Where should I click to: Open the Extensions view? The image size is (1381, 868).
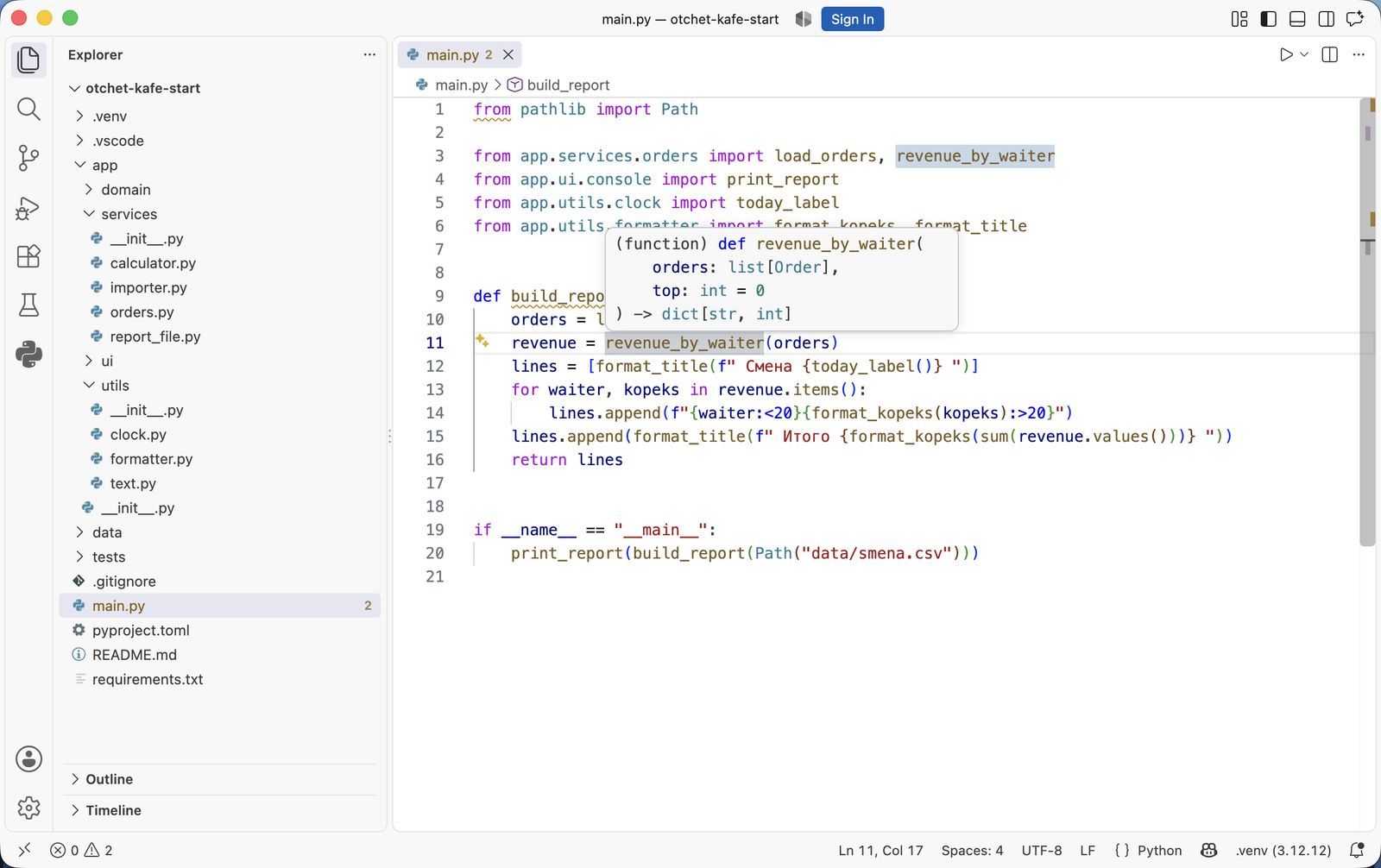(28, 256)
